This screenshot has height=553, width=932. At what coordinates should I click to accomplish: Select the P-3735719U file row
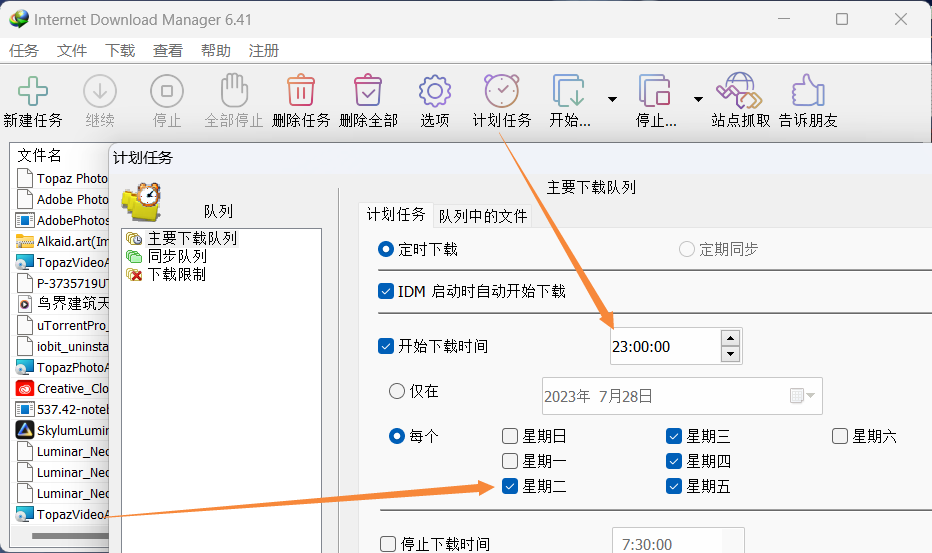click(61, 283)
